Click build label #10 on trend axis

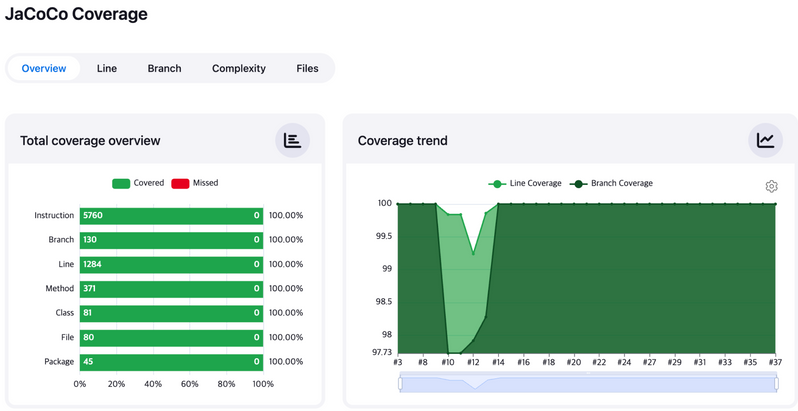(x=448, y=363)
